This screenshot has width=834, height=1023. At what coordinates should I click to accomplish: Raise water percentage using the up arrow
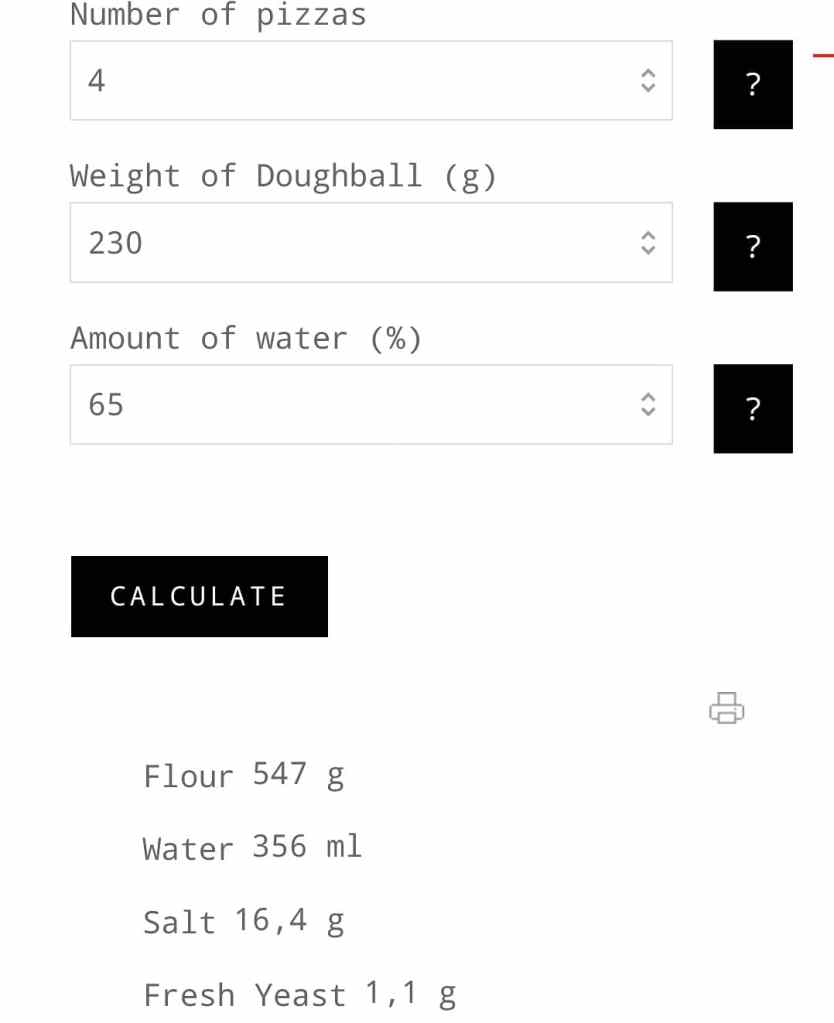(648, 398)
